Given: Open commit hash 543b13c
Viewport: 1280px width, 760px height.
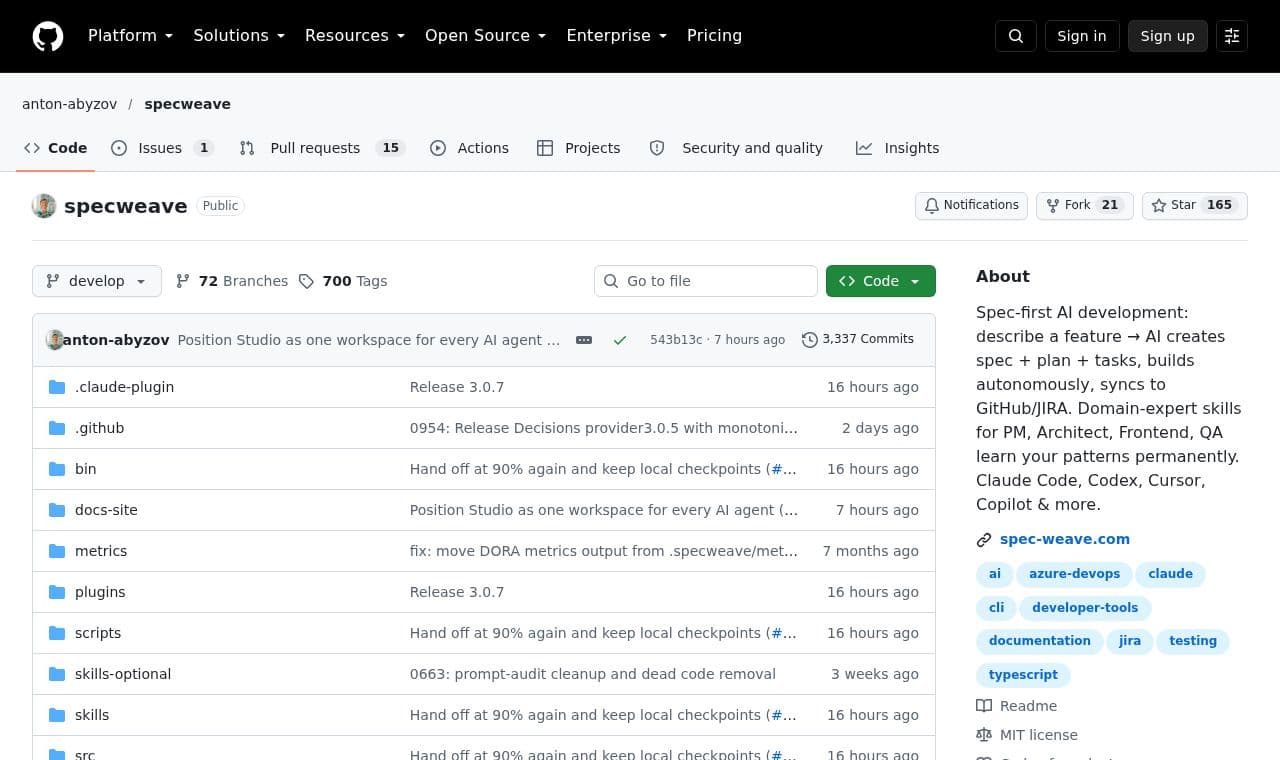Looking at the screenshot, I should point(676,340).
